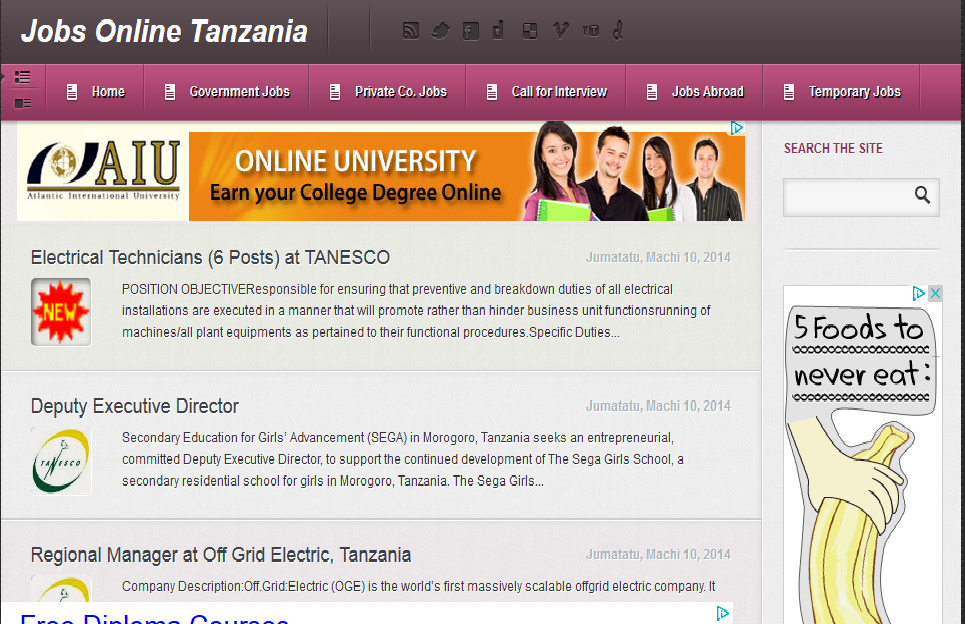Viewport: 965px width, 624px height.
Task: Open the RSS feed icon
Action: click(x=410, y=30)
